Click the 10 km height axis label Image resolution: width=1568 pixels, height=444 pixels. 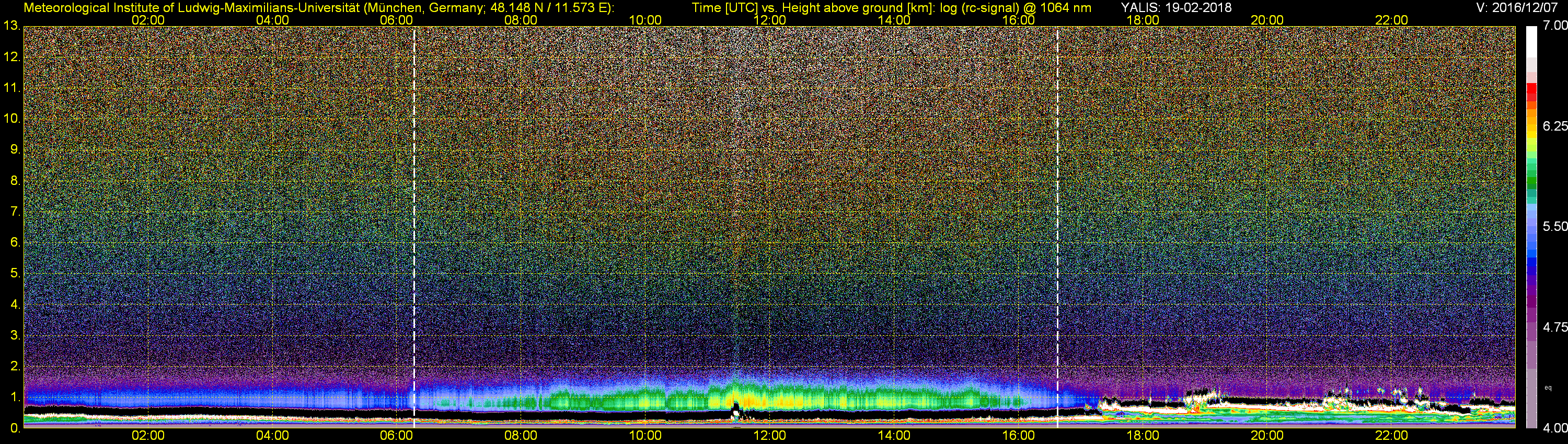click(11, 119)
